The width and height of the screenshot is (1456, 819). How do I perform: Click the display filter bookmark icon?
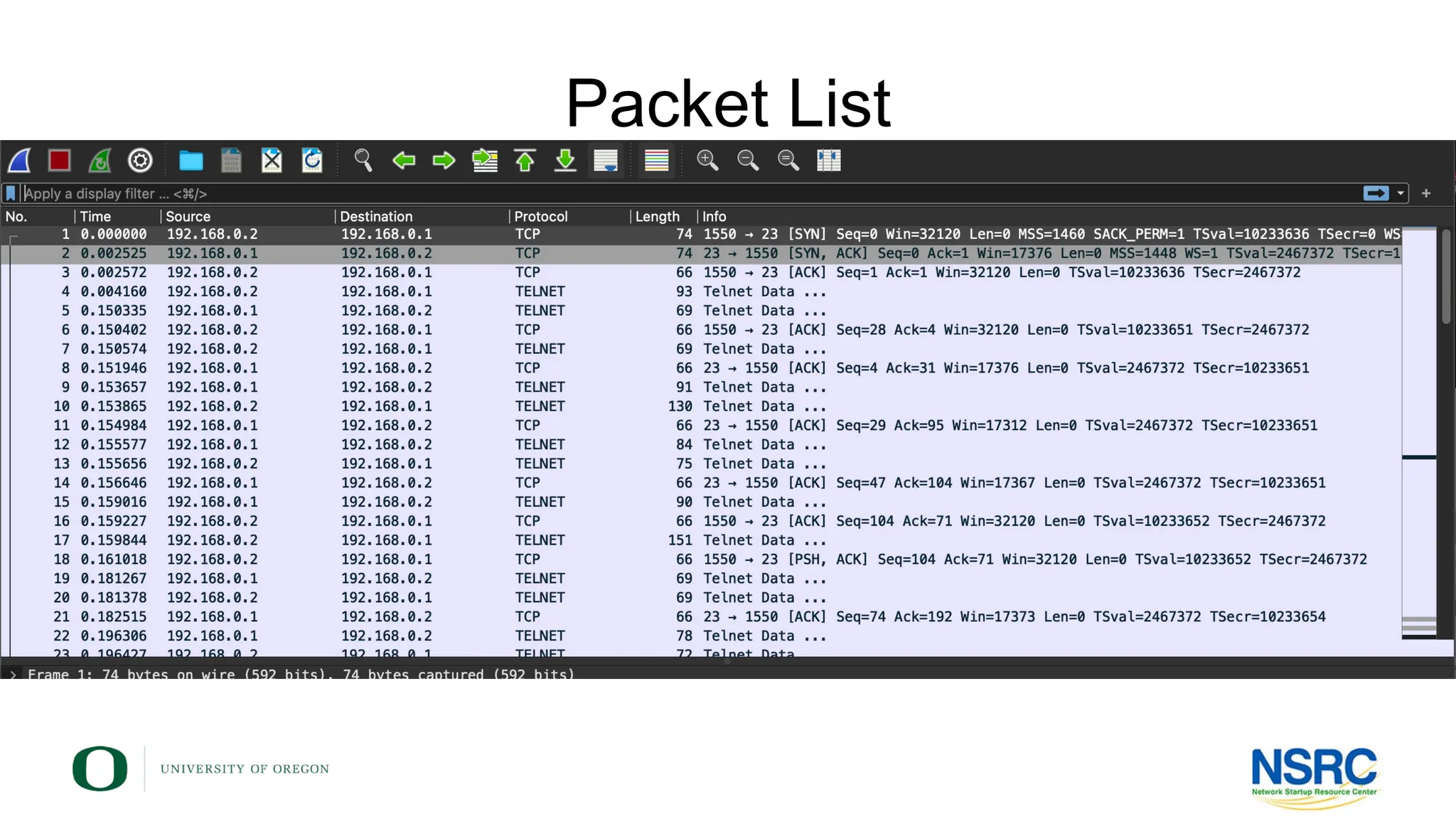tap(11, 193)
